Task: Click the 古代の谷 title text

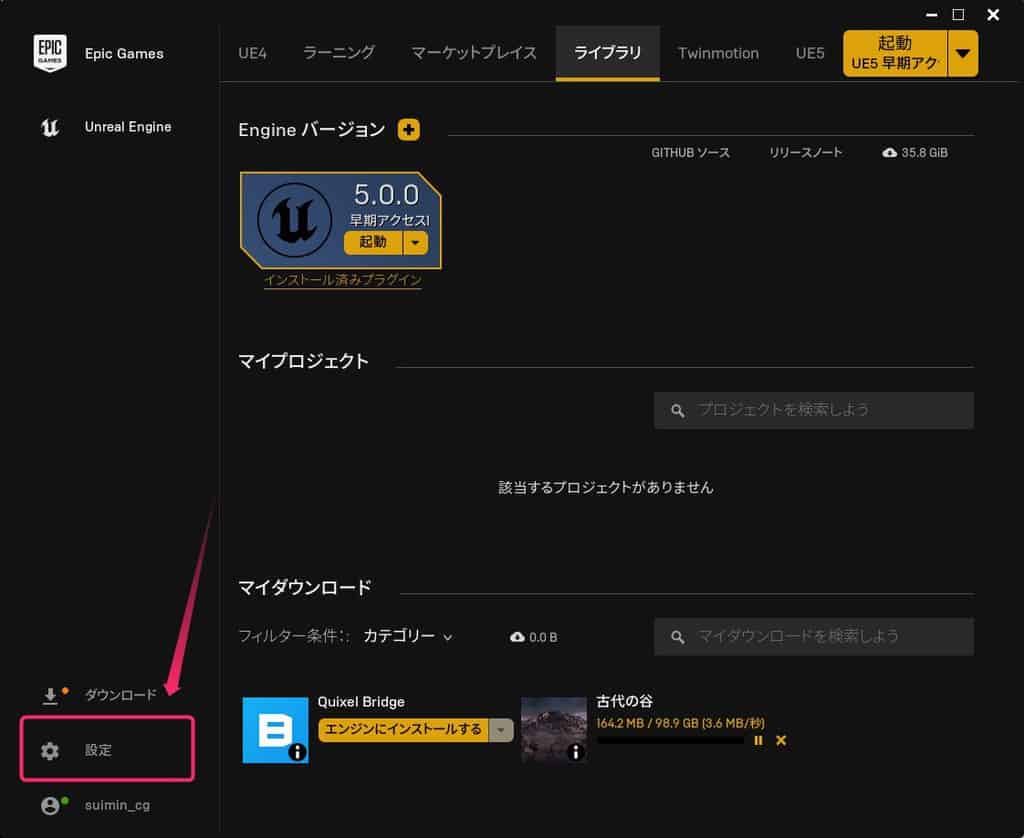Action: 624,701
